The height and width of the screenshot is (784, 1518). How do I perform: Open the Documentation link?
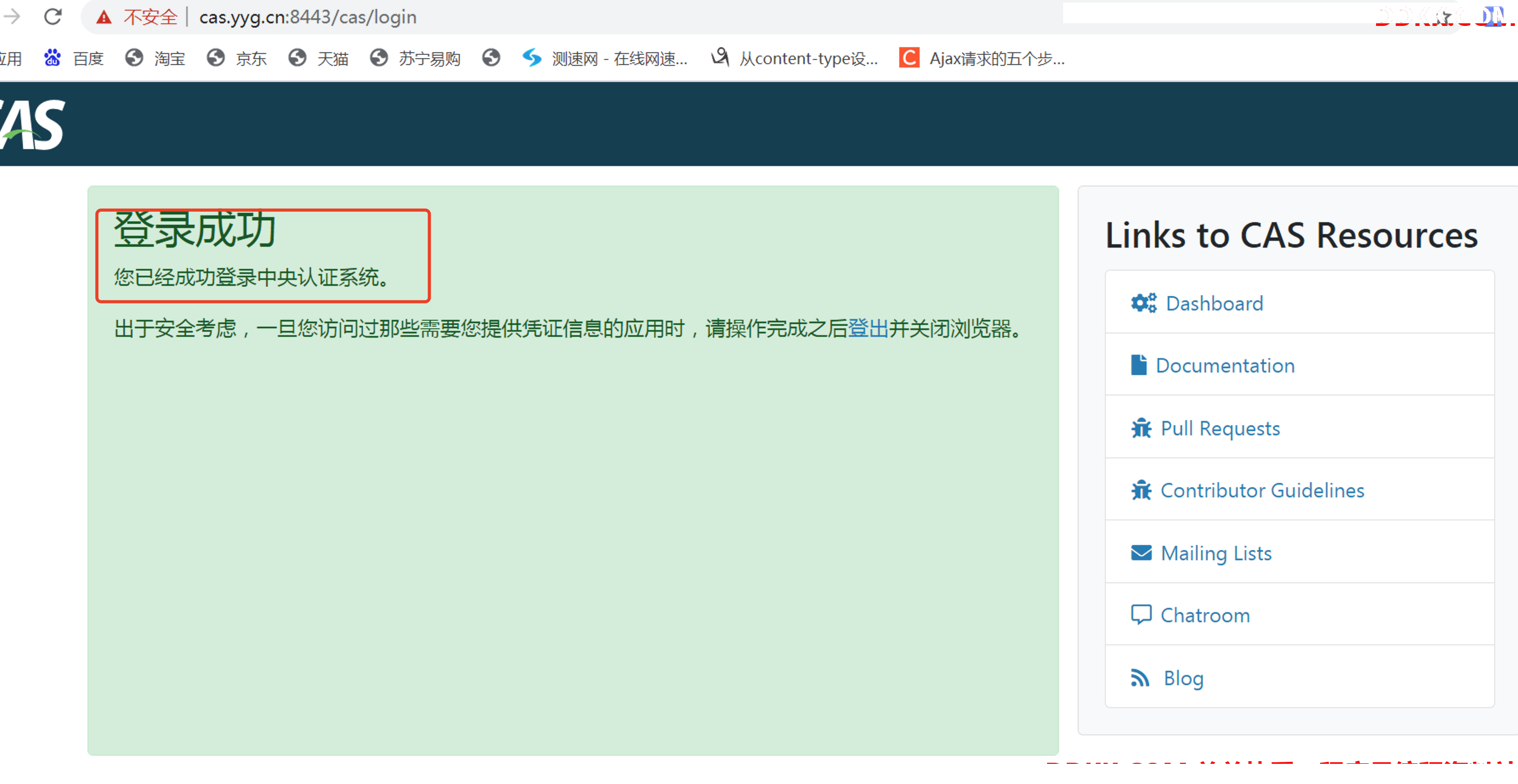1225,365
